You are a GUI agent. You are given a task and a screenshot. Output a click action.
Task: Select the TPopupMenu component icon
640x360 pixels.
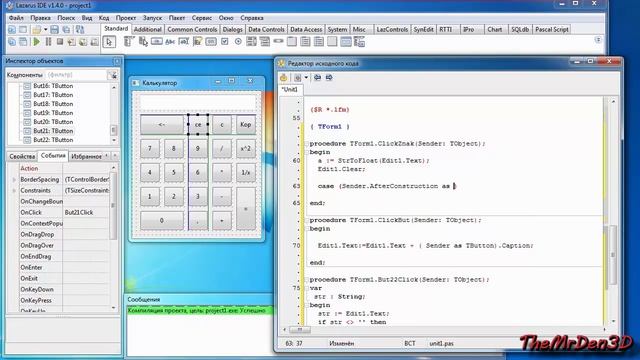(x=143, y=42)
